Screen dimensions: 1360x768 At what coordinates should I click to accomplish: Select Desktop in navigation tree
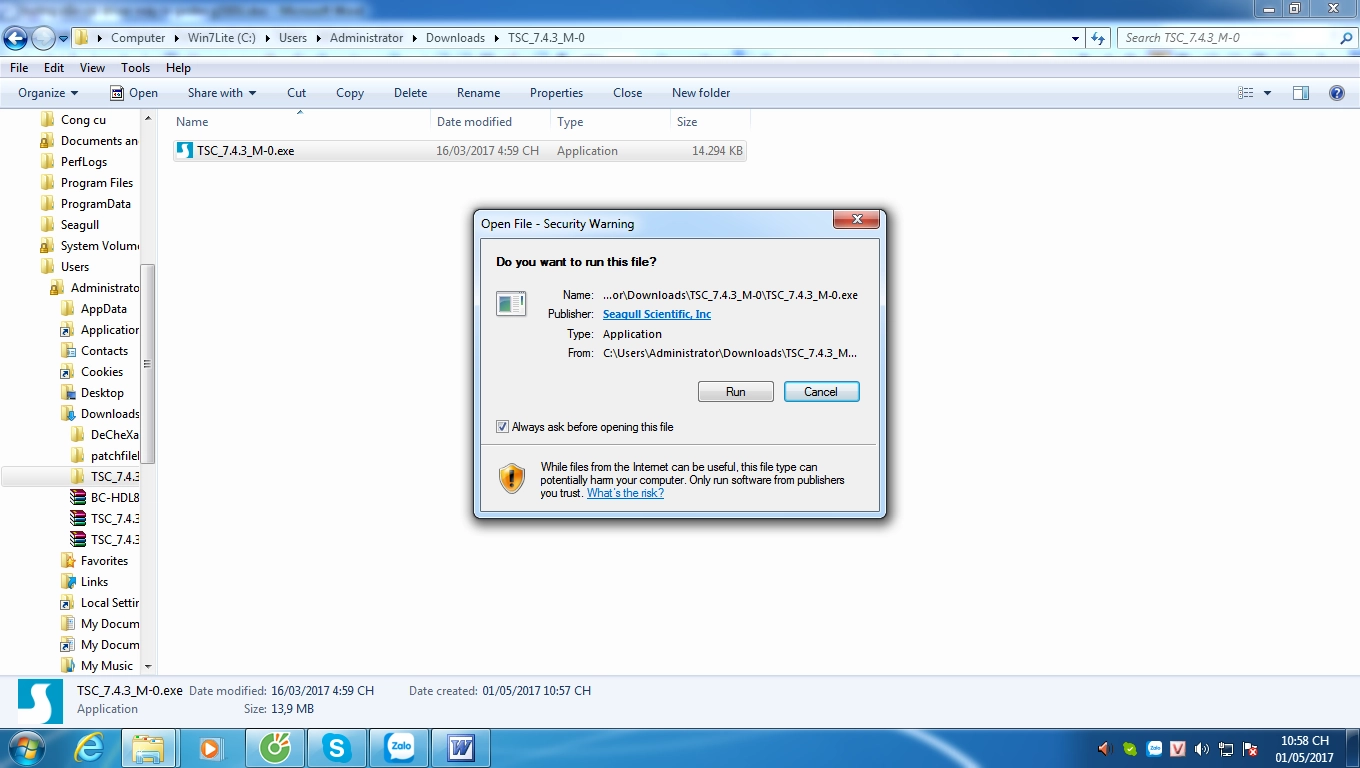(102, 393)
